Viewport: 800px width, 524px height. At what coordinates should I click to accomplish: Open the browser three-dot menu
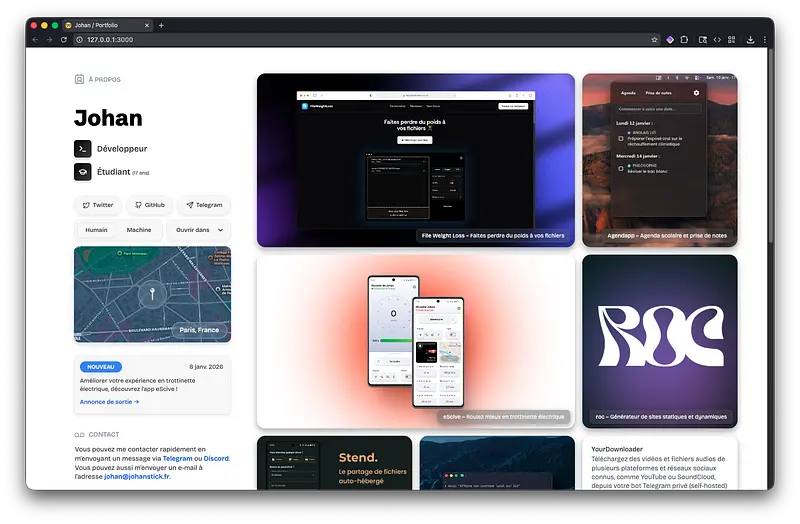click(766, 40)
